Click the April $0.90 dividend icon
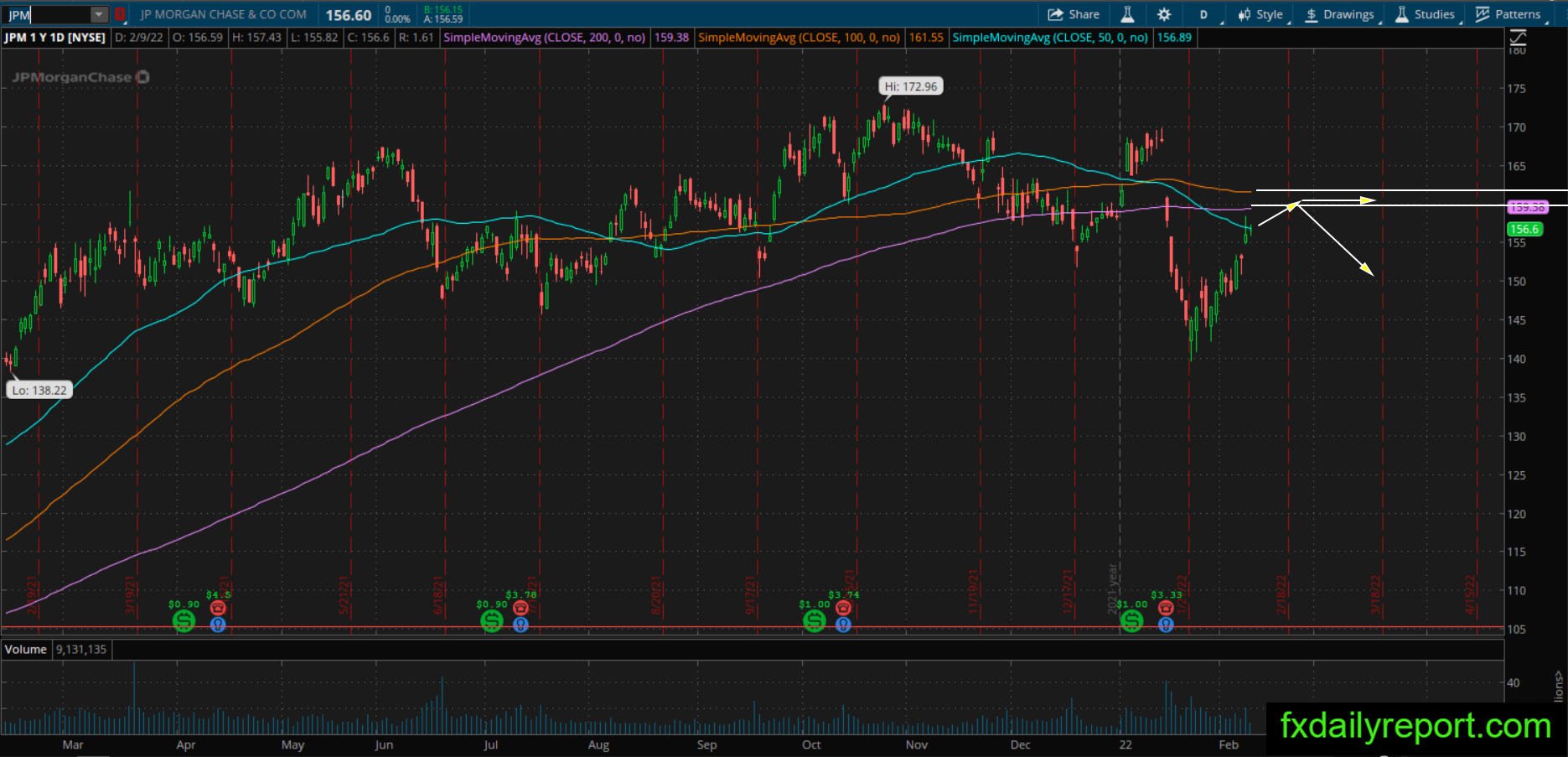Screen dimensions: 1568x757 coord(184,621)
